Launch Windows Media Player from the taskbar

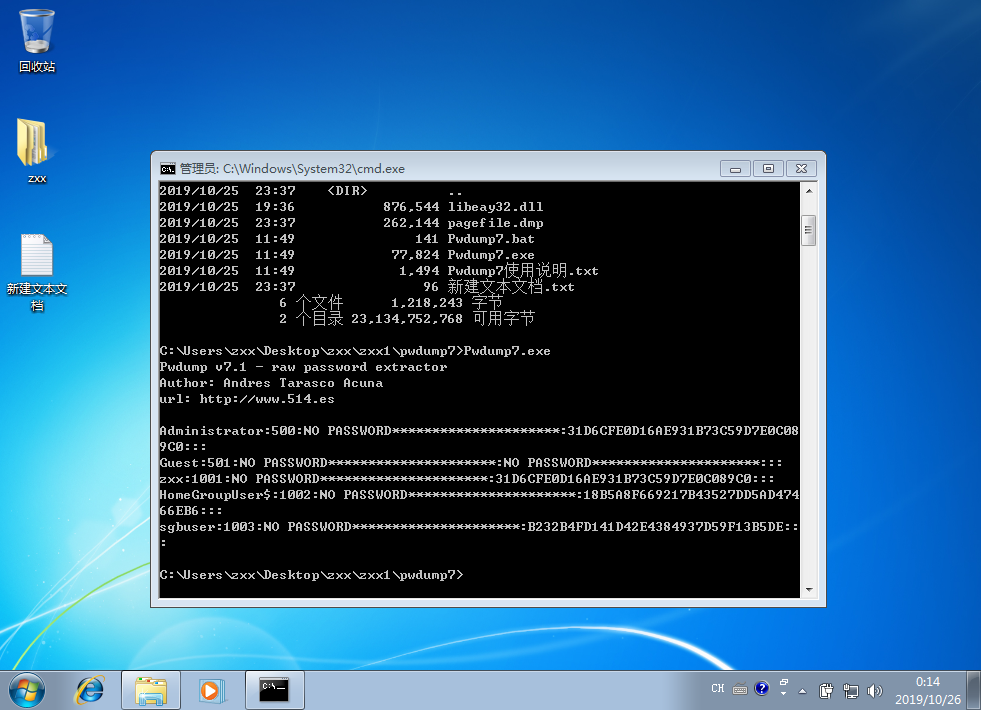(212, 690)
